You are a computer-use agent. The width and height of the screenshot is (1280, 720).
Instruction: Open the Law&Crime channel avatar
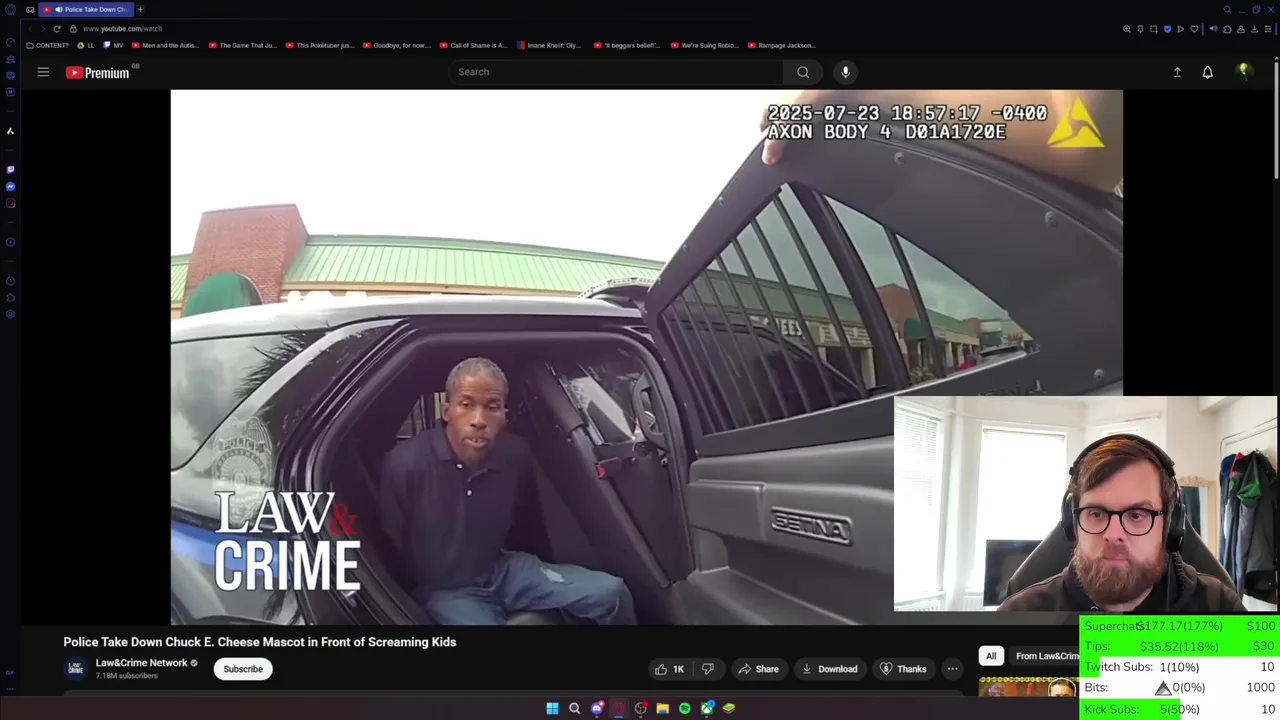(75, 669)
